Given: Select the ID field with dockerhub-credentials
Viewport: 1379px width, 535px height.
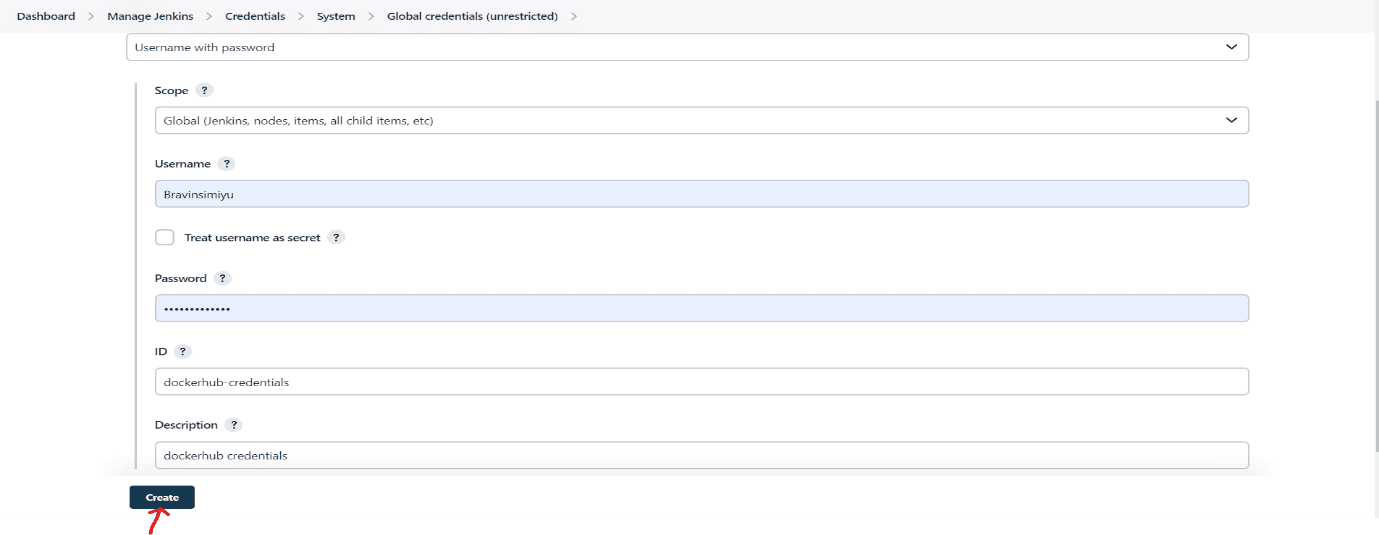Looking at the screenshot, I should click(701, 381).
